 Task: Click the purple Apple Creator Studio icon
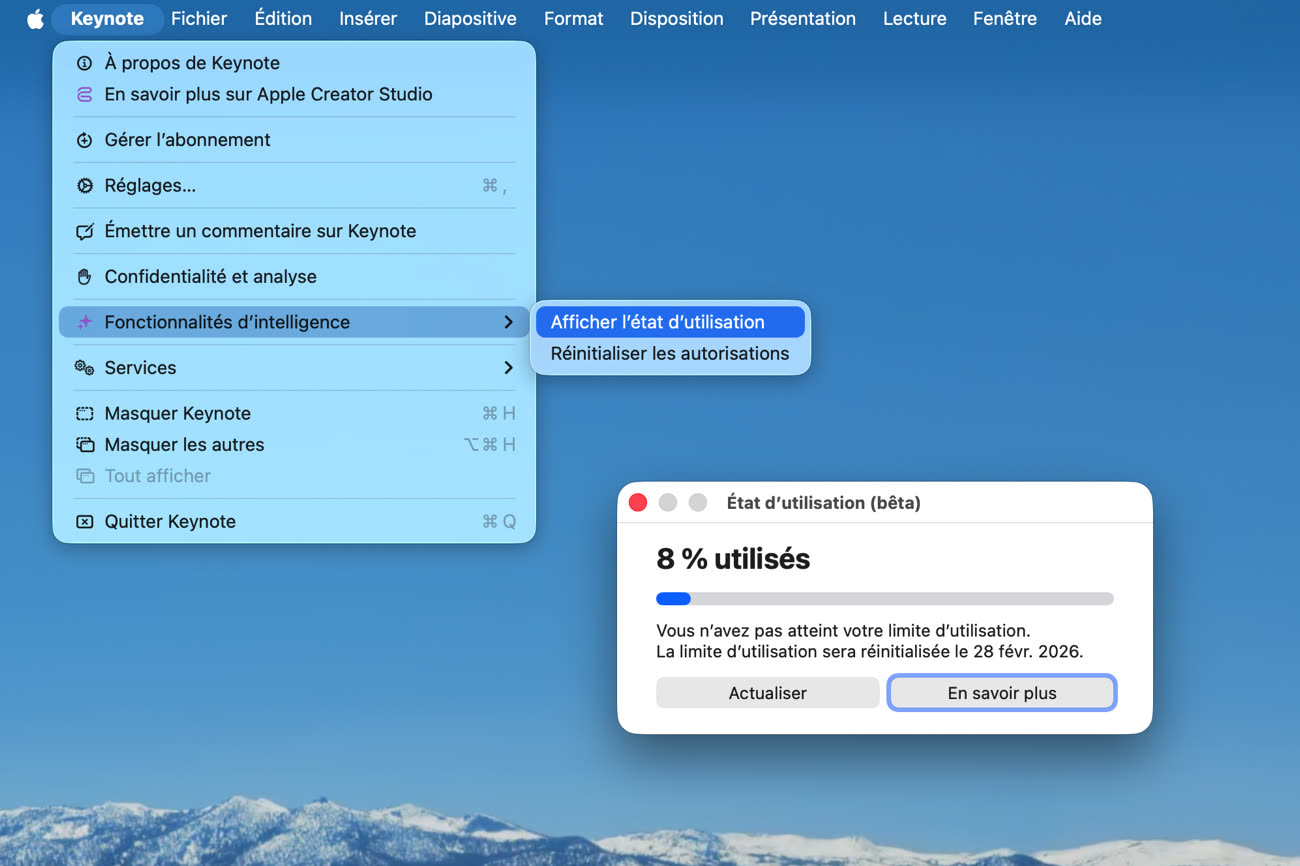point(85,95)
